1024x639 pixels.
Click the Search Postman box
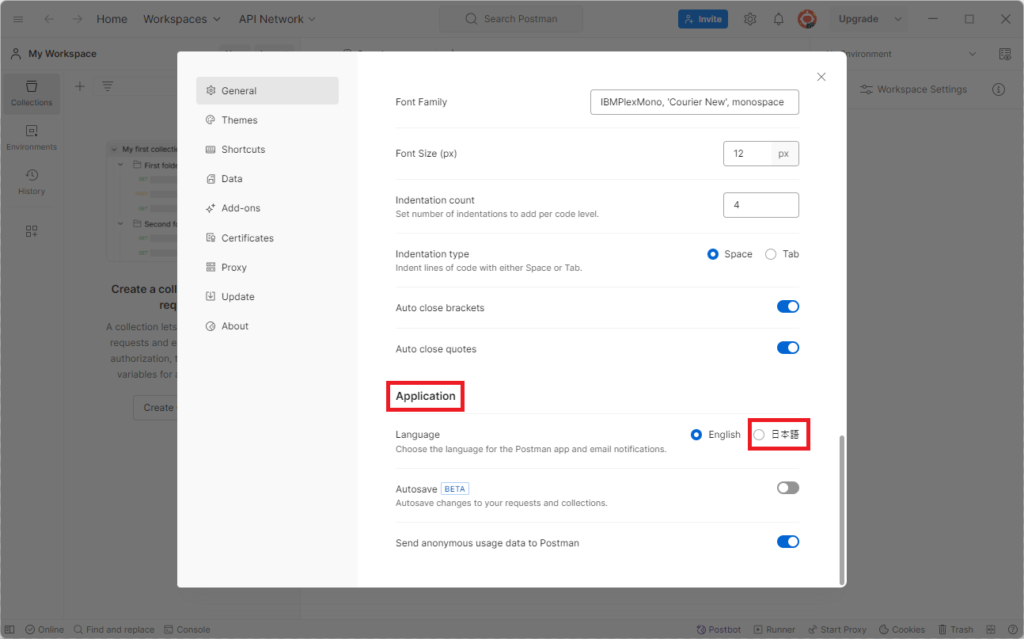pos(511,19)
